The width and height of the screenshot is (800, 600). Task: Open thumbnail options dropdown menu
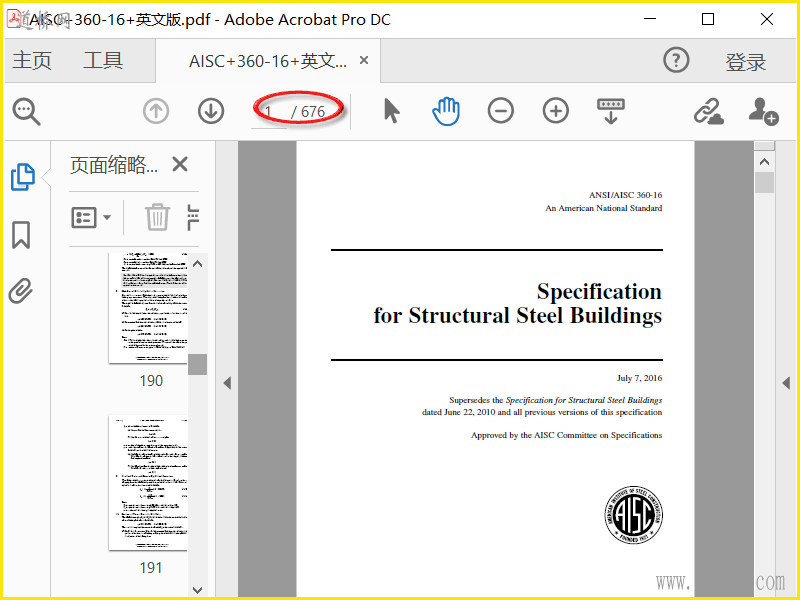91,217
